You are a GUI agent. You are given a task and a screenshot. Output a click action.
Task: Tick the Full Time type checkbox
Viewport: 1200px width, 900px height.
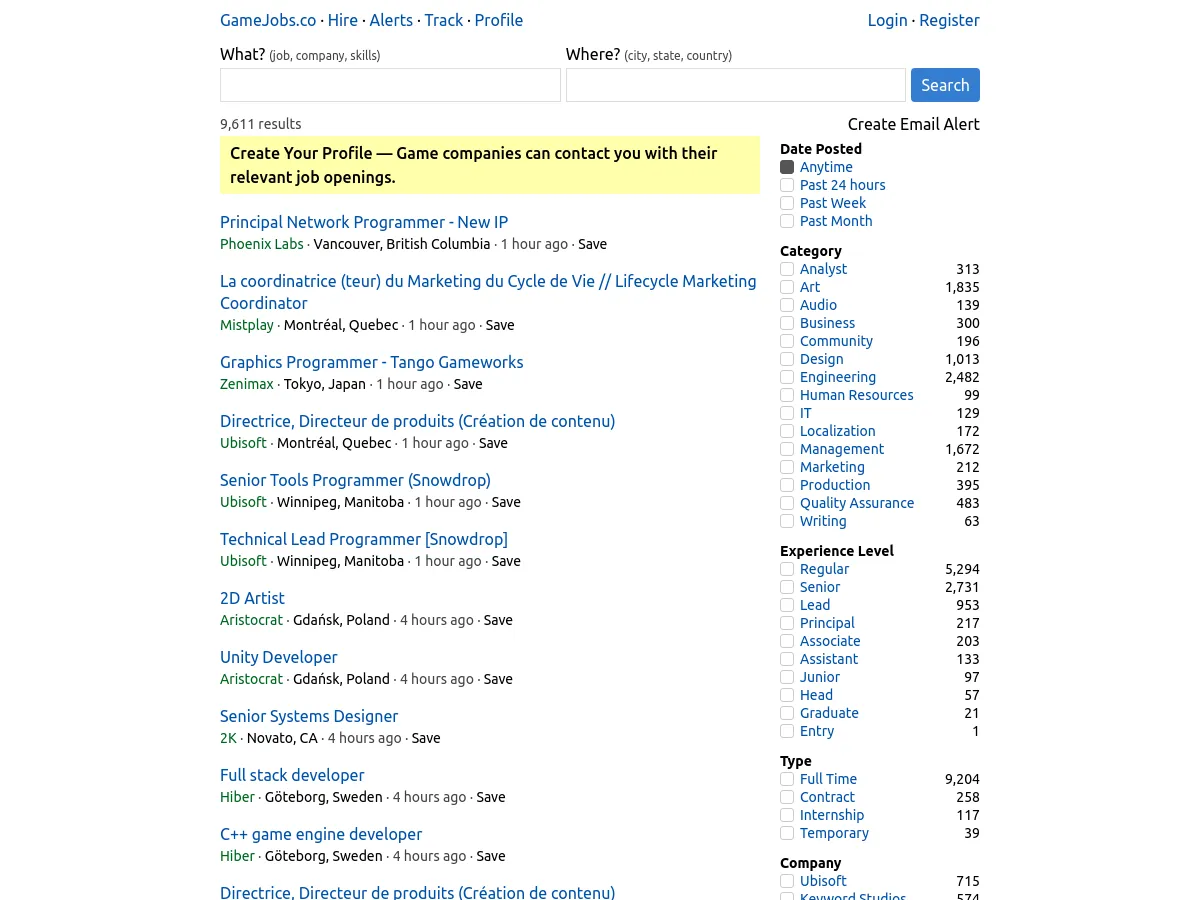tap(787, 779)
